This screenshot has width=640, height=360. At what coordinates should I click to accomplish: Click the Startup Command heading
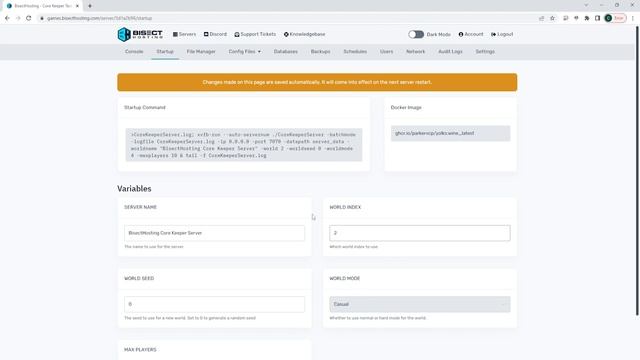click(x=145, y=107)
